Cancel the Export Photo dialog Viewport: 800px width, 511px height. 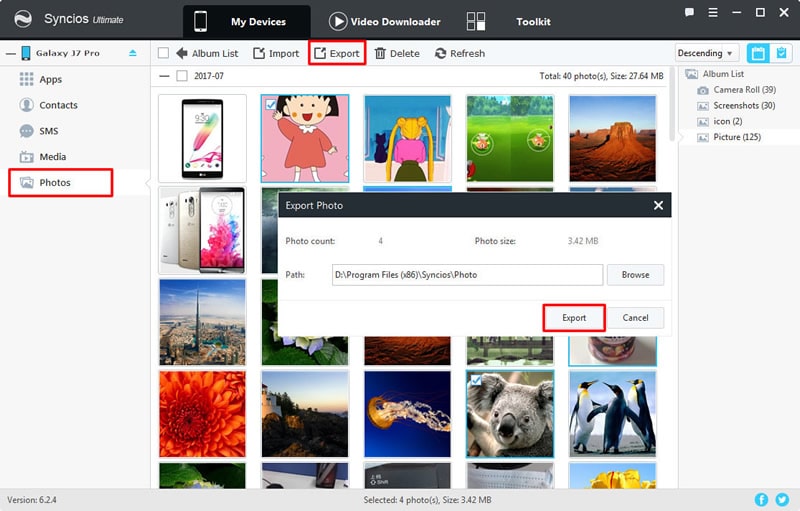pos(635,318)
